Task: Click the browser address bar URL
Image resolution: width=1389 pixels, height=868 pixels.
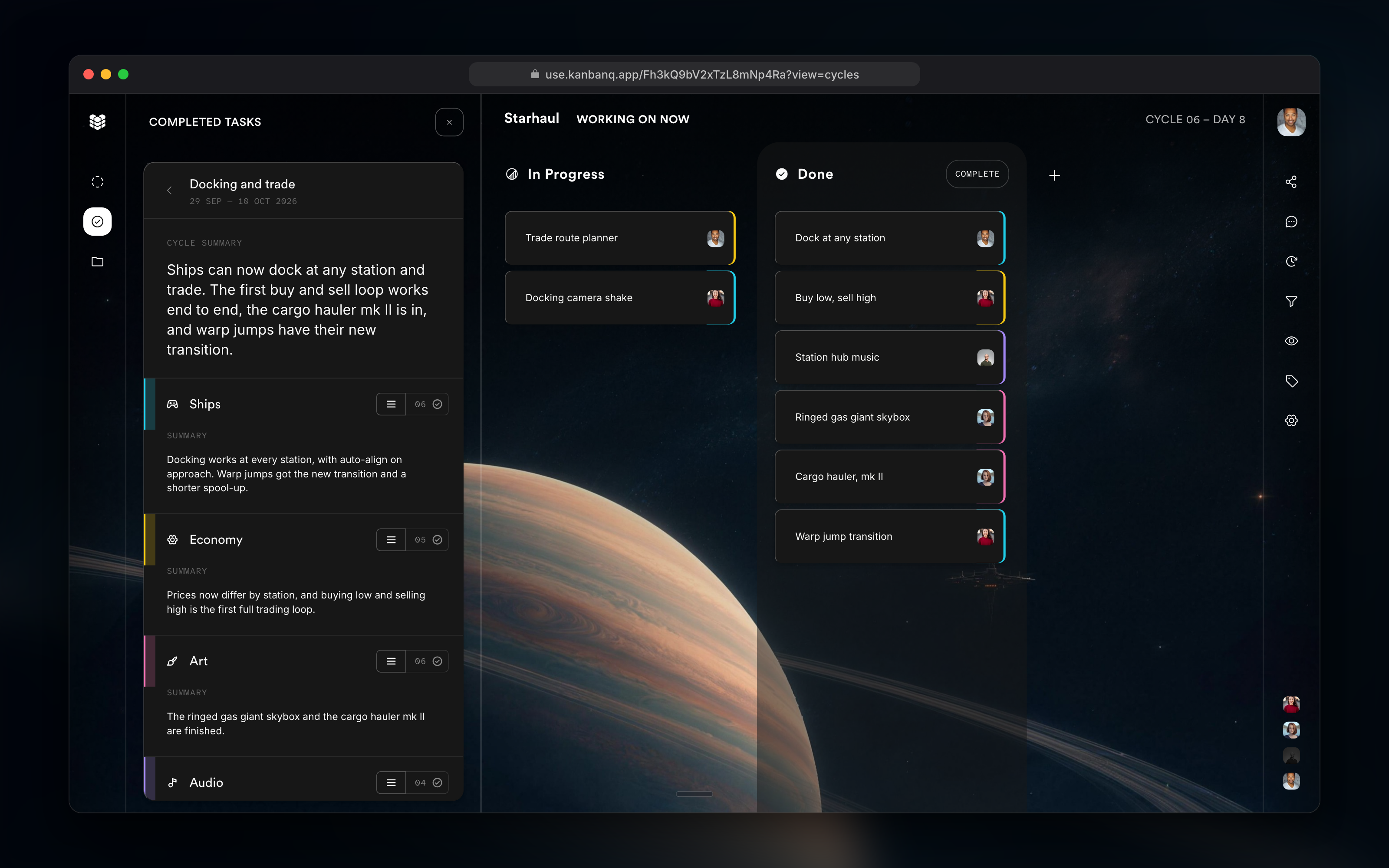Action: [x=694, y=75]
